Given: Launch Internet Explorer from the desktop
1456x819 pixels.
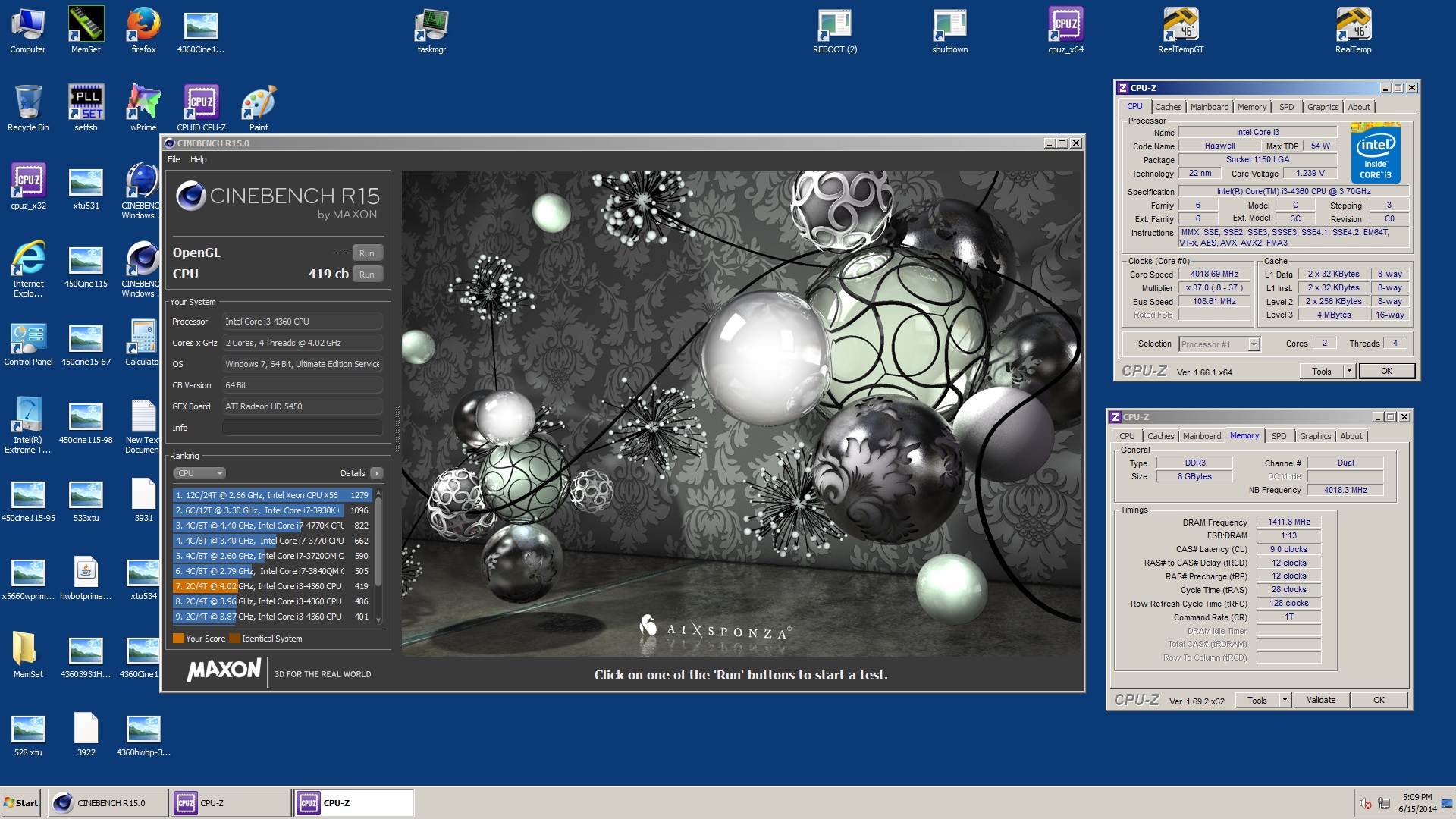Looking at the screenshot, I should coord(28,269).
